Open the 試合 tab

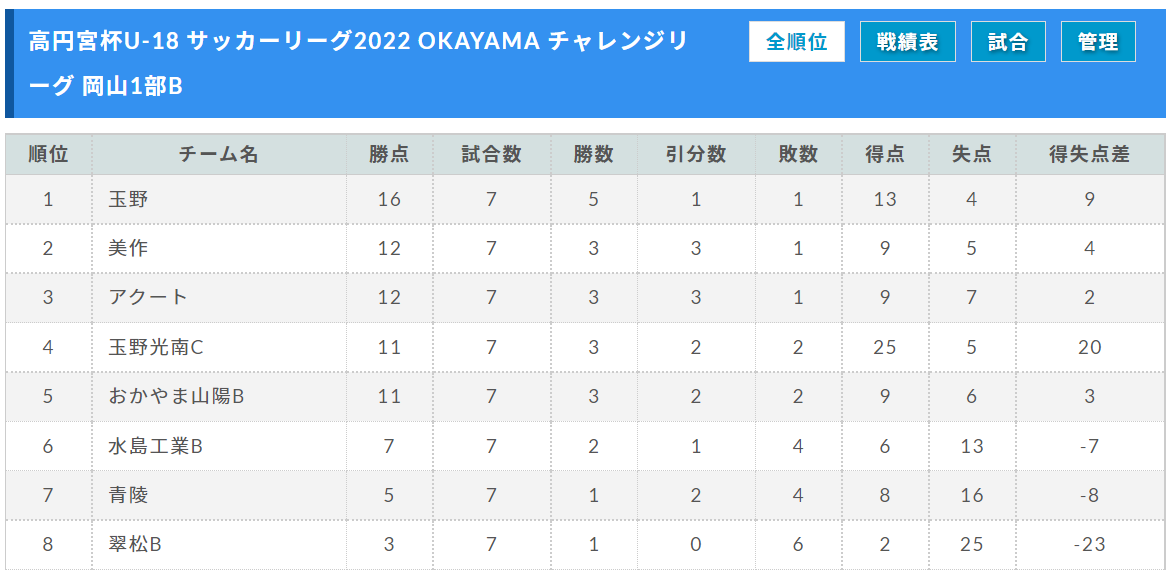(1008, 42)
